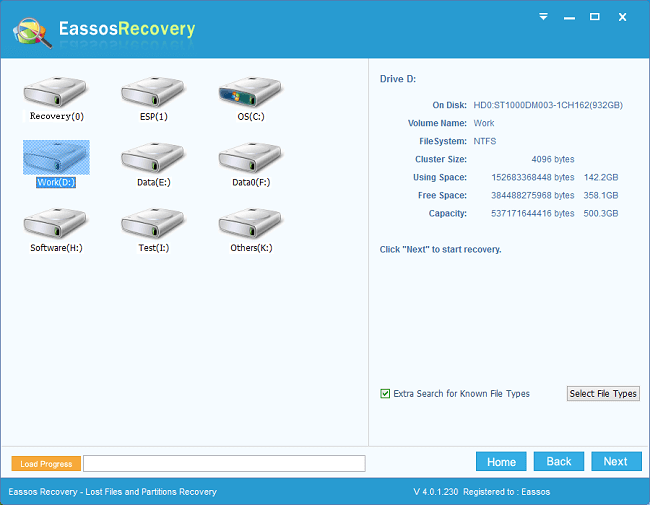This screenshot has width=650, height=505.
Task: Click the Volume Name value Work
Action: [x=484, y=123]
